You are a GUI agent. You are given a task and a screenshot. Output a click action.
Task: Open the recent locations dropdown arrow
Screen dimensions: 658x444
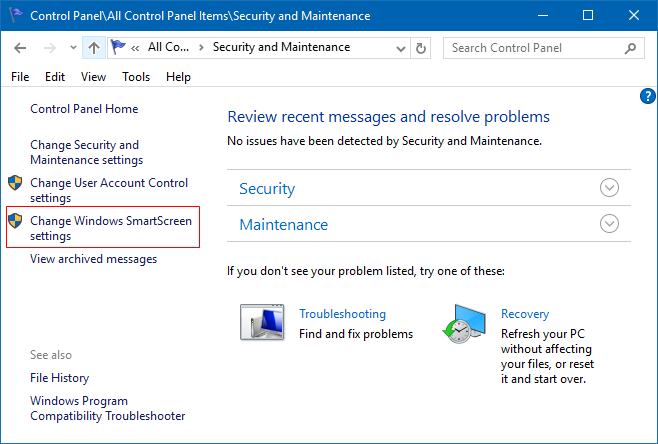pyautogui.click(x=73, y=48)
